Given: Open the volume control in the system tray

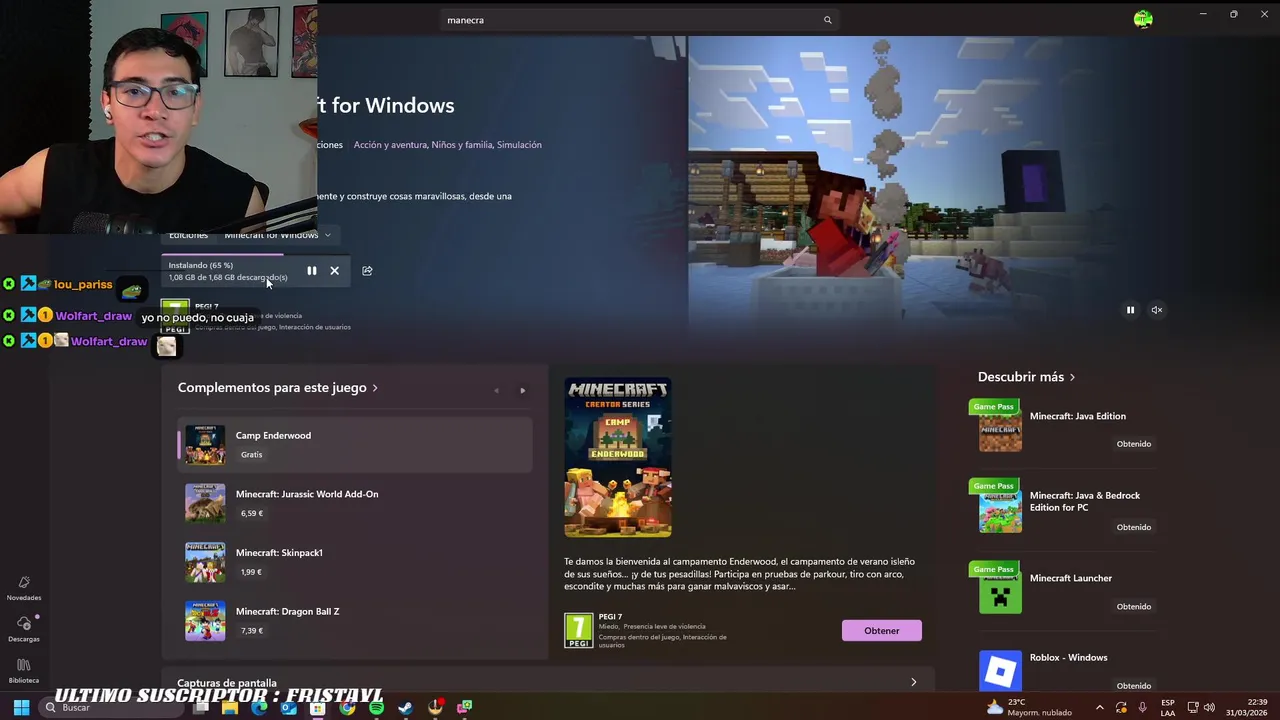Looking at the screenshot, I should click(x=1209, y=707).
